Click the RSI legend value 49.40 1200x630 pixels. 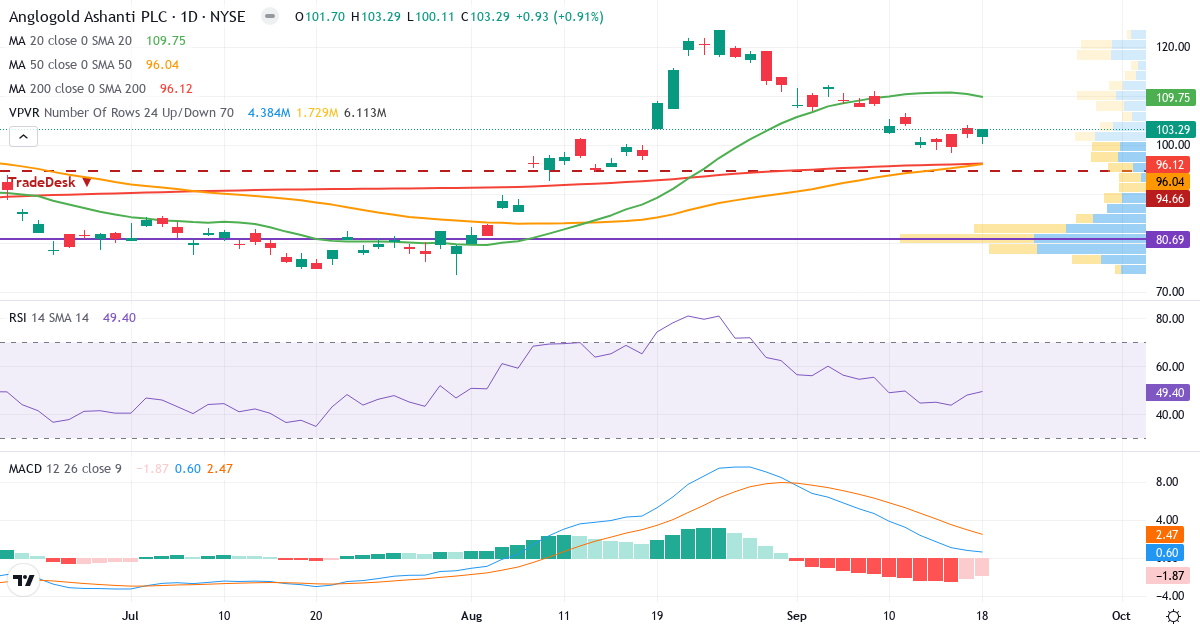119,317
